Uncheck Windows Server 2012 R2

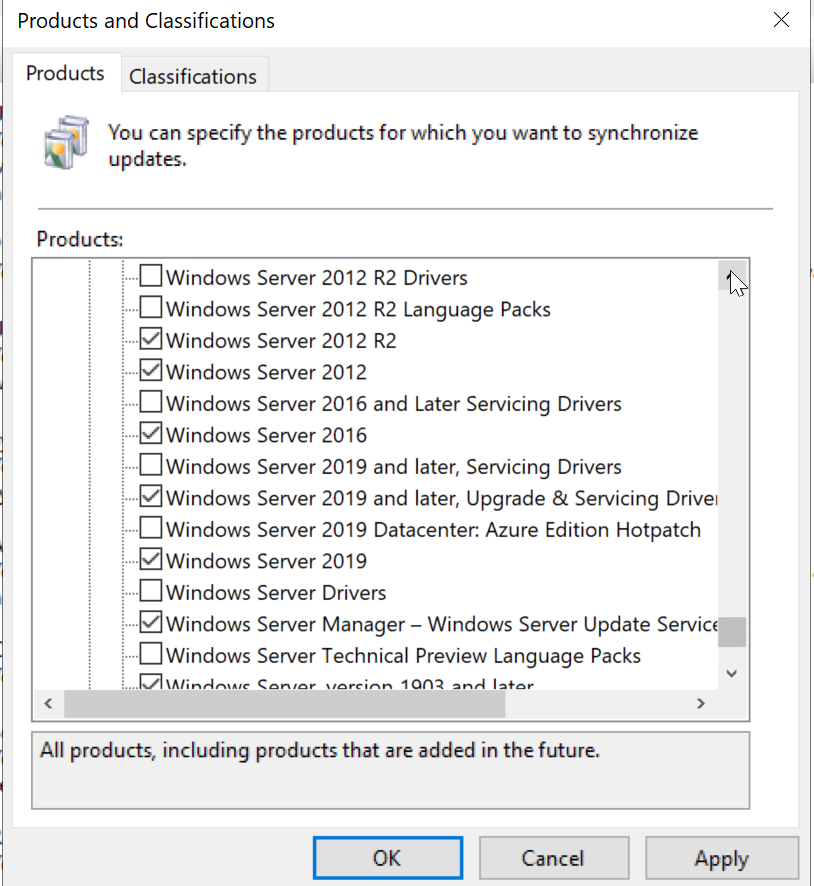pyautogui.click(x=151, y=340)
